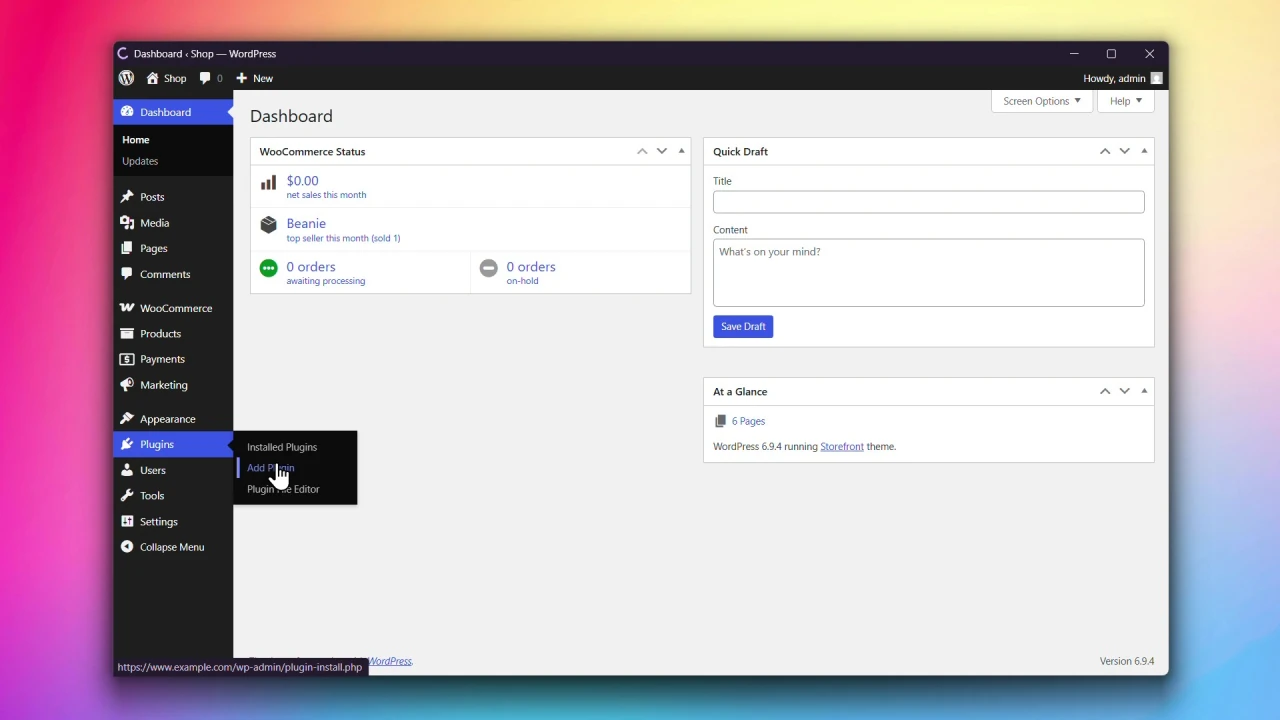Move Quick Draft widget up

1105,151
